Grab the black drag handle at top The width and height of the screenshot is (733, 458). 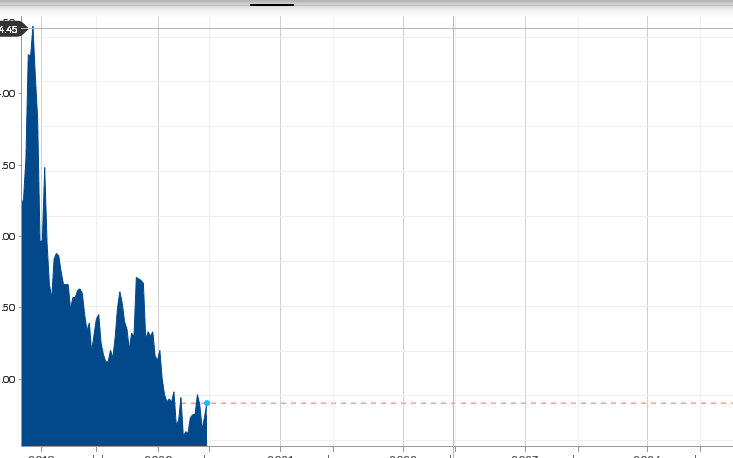271,4
